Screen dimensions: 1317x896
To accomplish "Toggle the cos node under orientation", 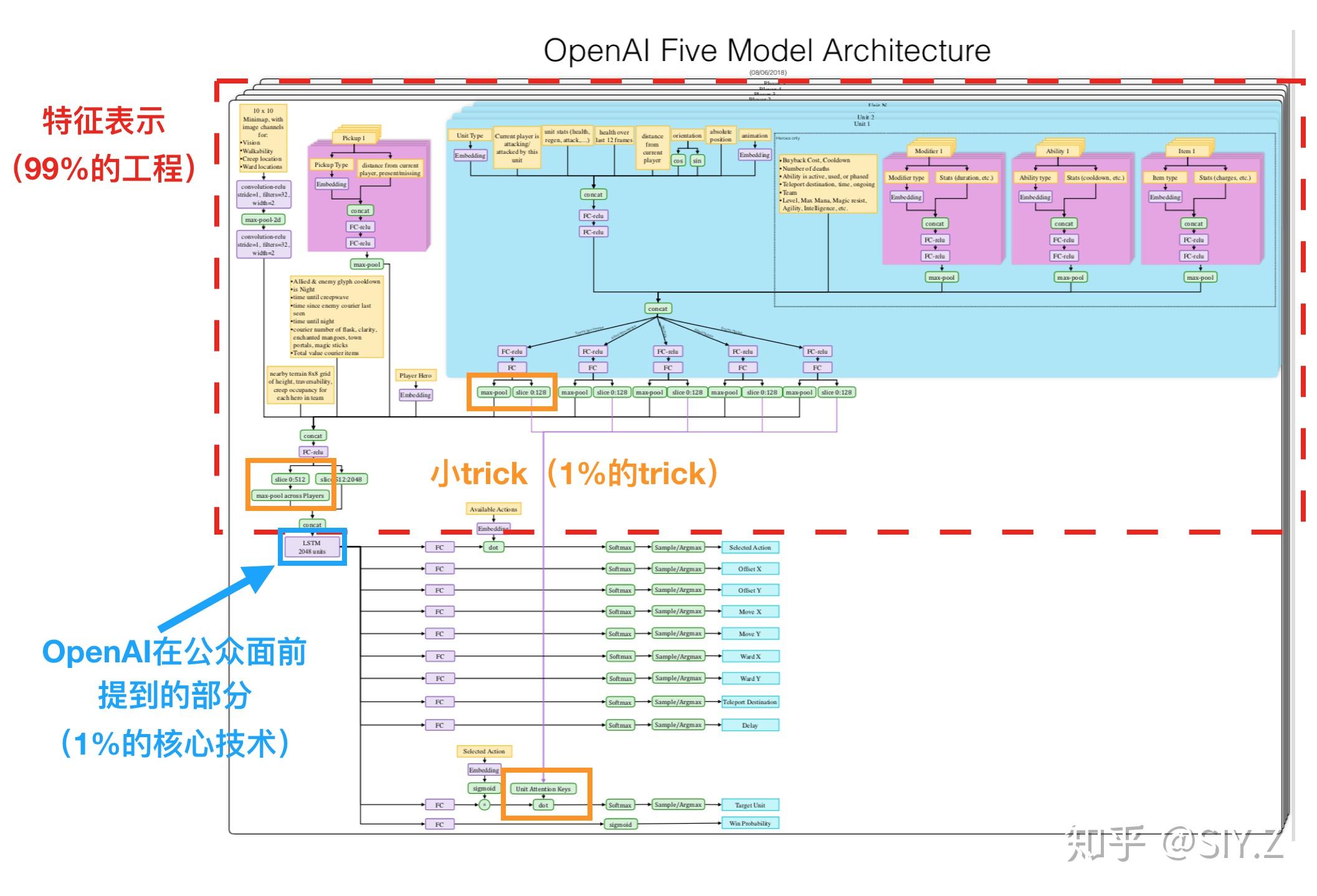I will point(677,160).
